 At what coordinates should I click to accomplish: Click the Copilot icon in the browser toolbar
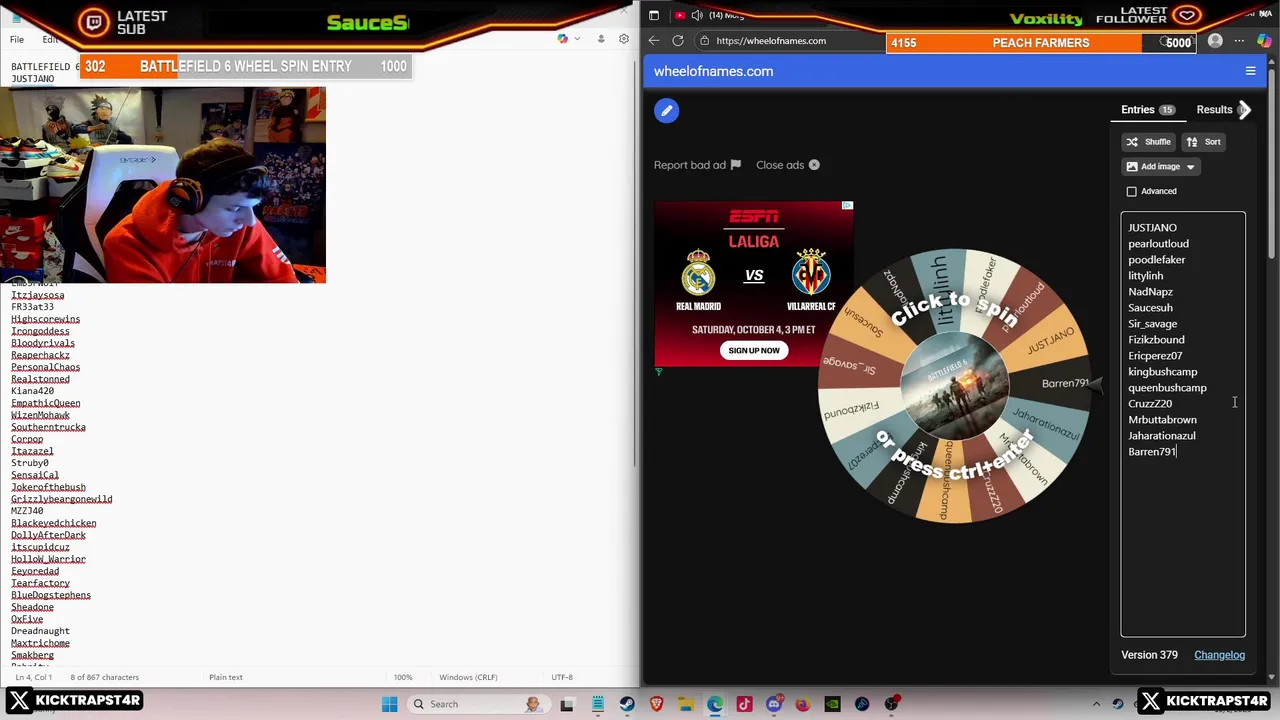[1264, 41]
